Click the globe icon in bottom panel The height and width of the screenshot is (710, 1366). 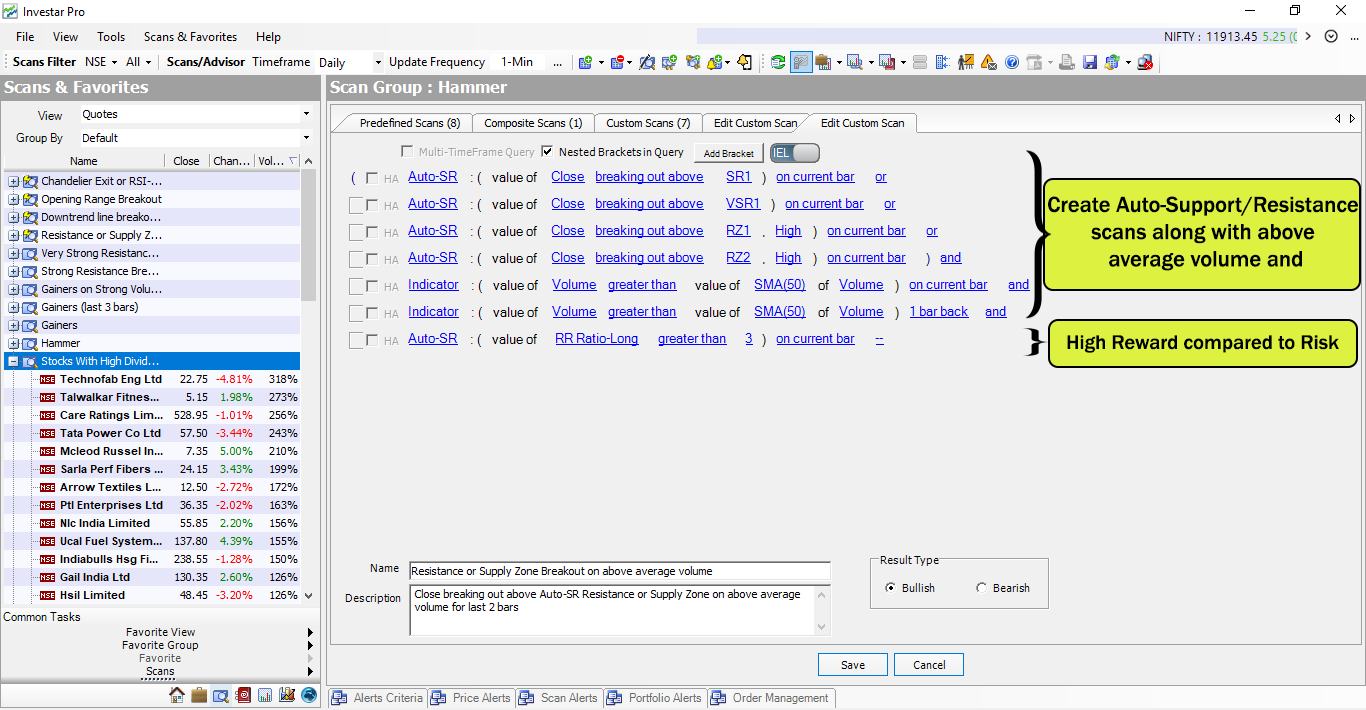(309, 695)
